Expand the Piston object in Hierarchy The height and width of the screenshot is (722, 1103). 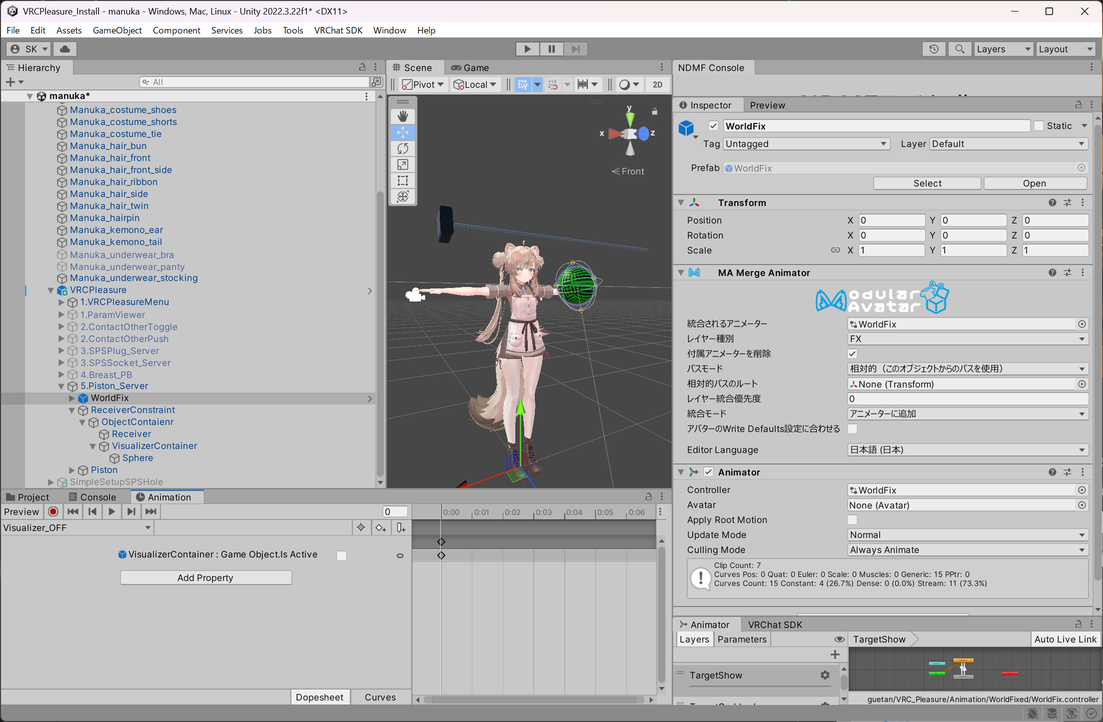(x=72, y=470)
